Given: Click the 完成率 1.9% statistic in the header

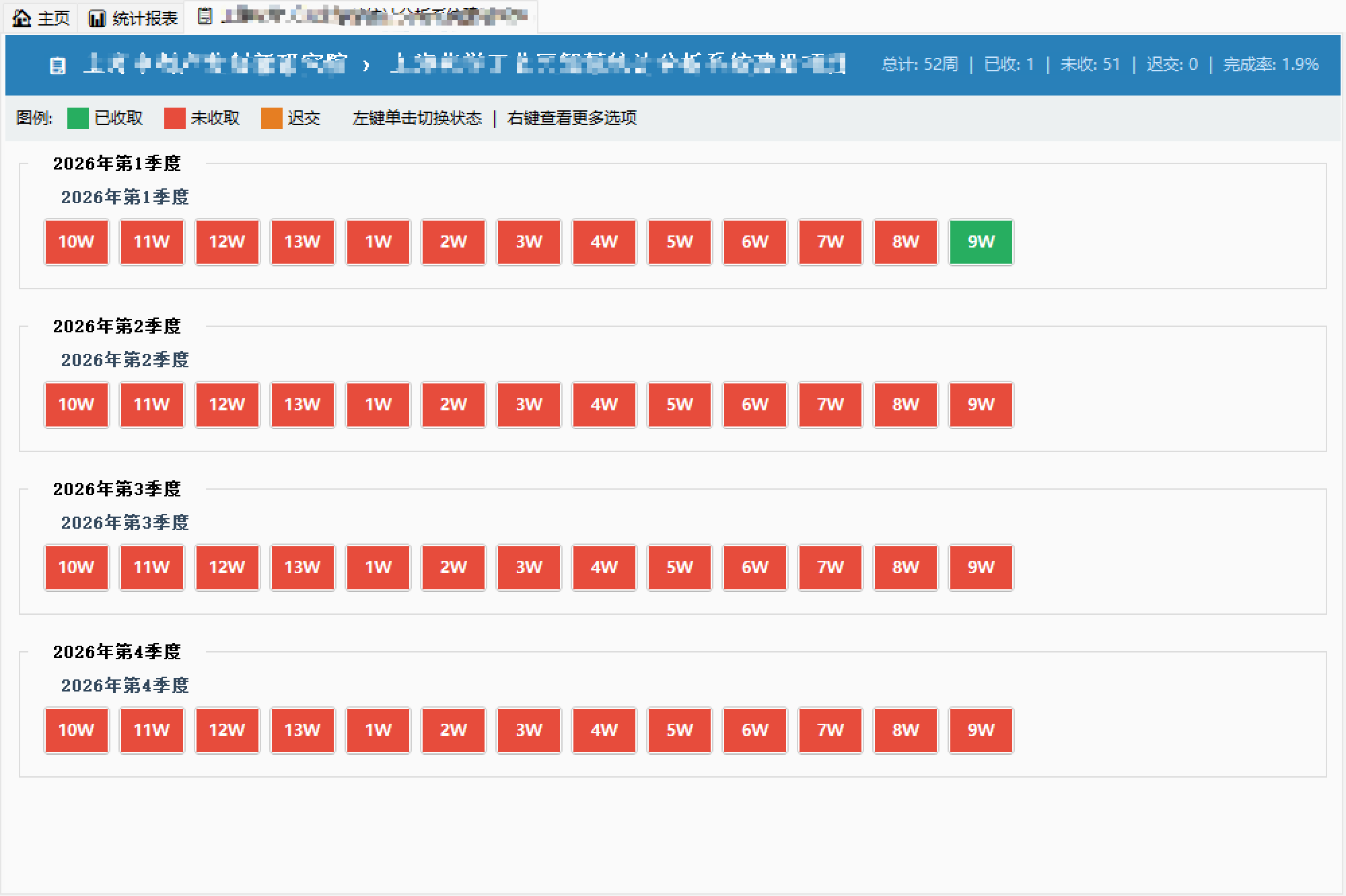Looking at the screenshot, I should click(x=1270, y=65).
